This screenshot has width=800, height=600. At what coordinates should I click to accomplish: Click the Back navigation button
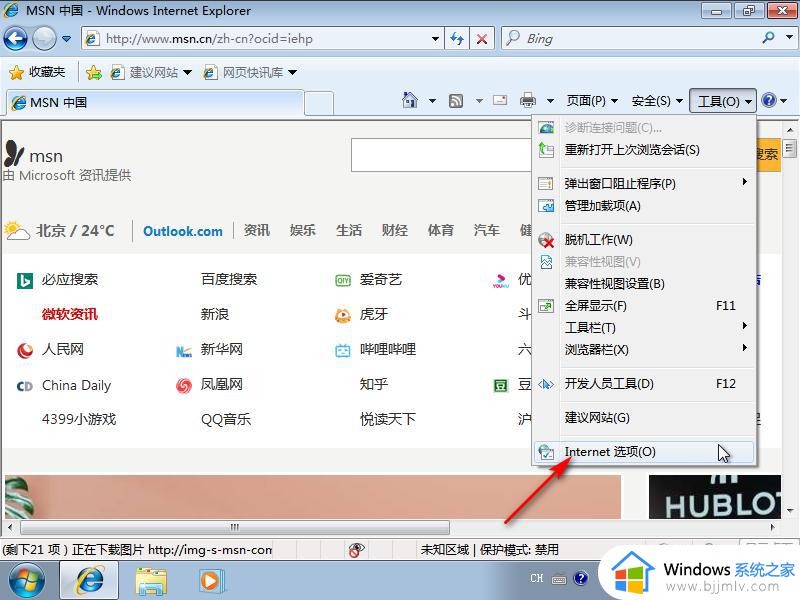pos(15,38)
